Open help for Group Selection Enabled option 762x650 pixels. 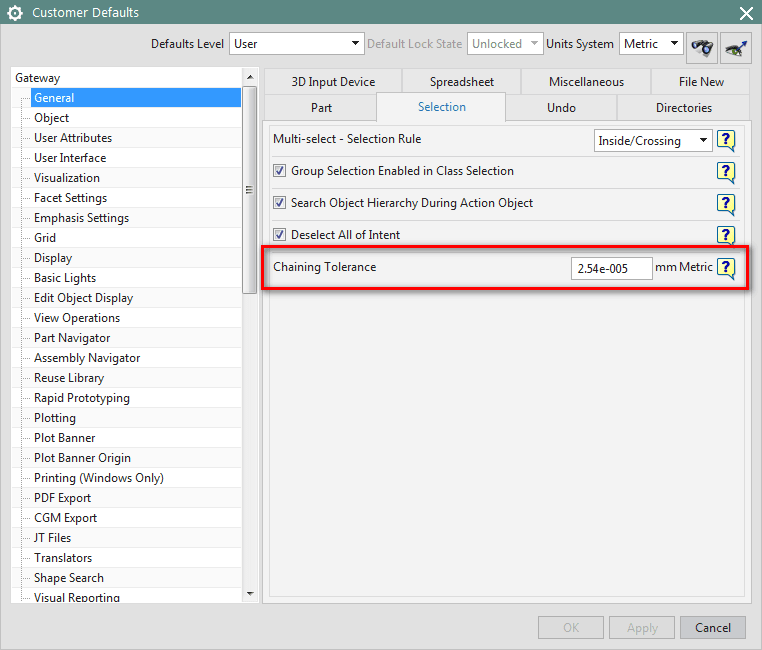coord(726,172)
